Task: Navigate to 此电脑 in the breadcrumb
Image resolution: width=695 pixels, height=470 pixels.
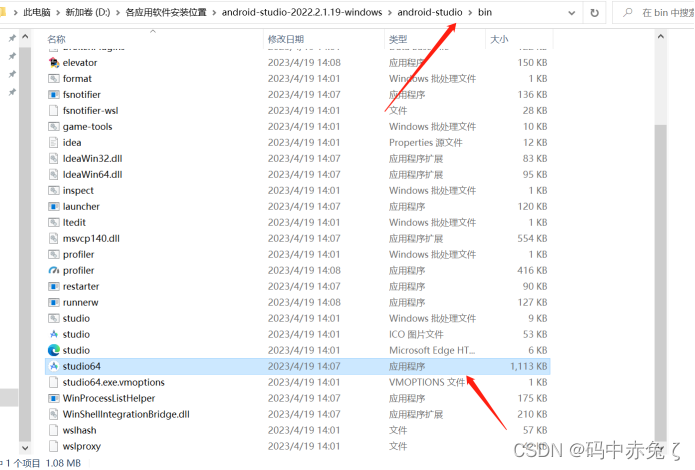Action: 37,12
